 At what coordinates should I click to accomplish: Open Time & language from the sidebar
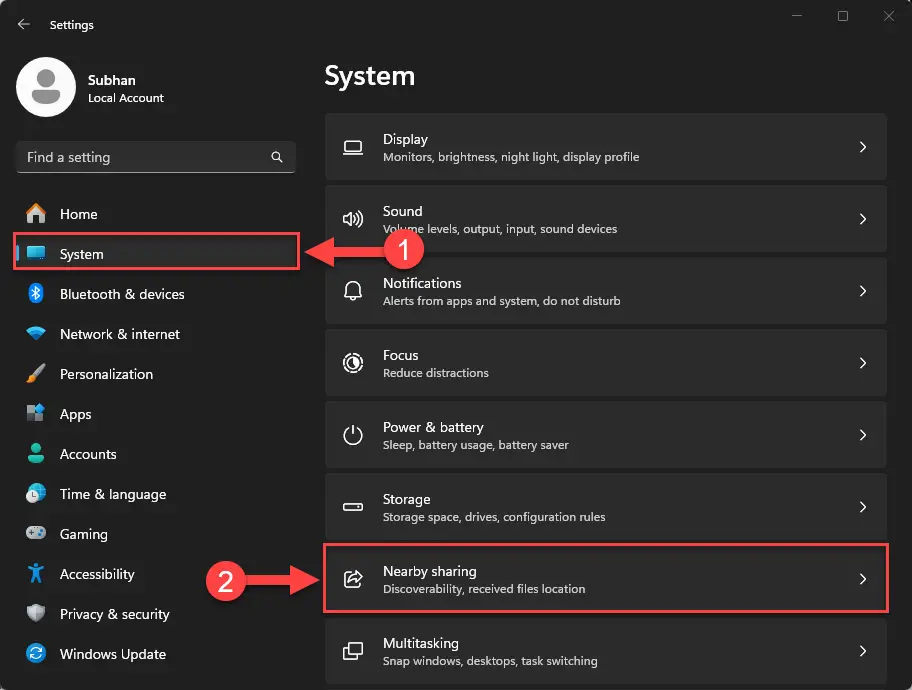point(112,494)
